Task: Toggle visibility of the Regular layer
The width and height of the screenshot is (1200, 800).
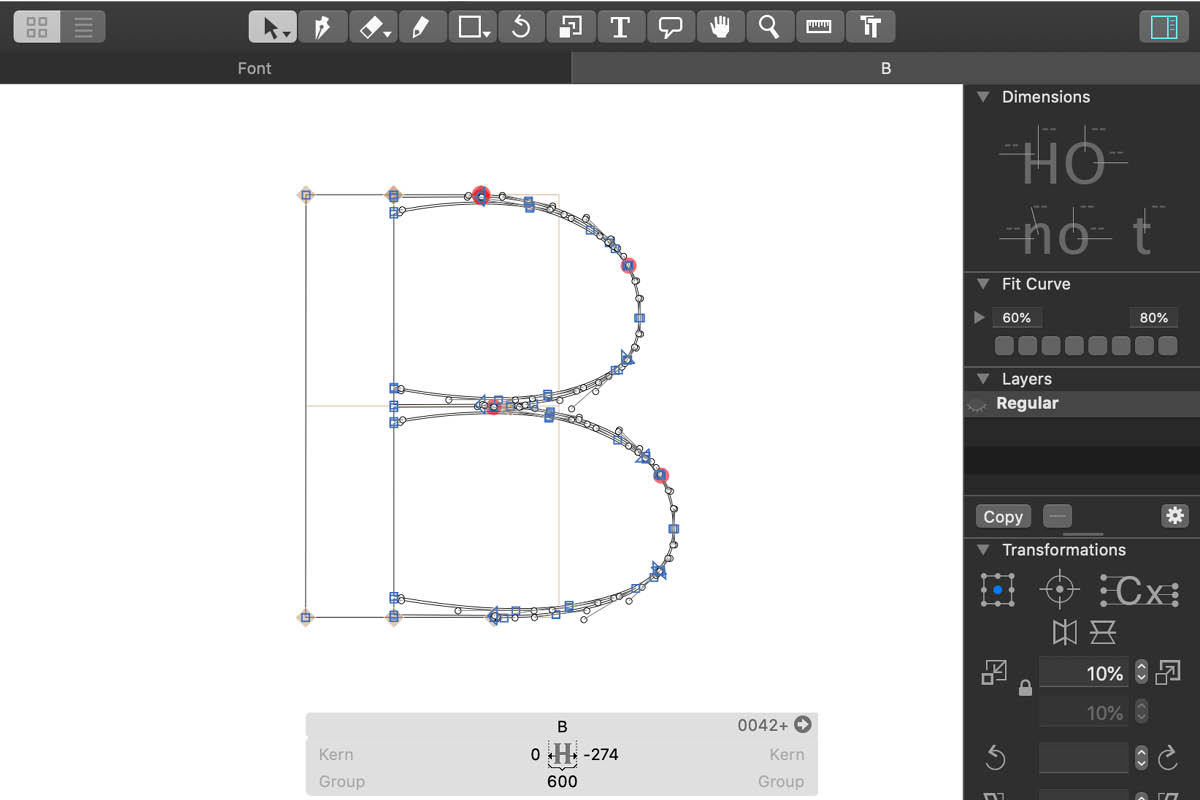Action: [x=976, y=404]
